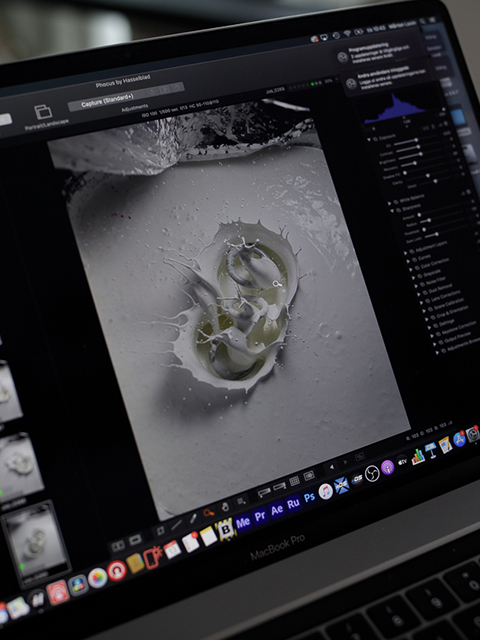Click the Output Preview section label
The height and width of the screenshot is (640, 480).
(459, 338)
